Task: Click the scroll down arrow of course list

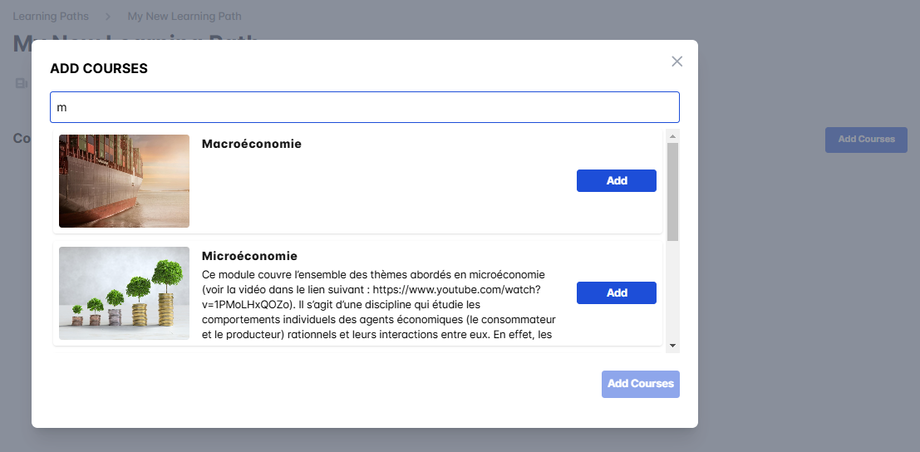Action: click(673, 345)
